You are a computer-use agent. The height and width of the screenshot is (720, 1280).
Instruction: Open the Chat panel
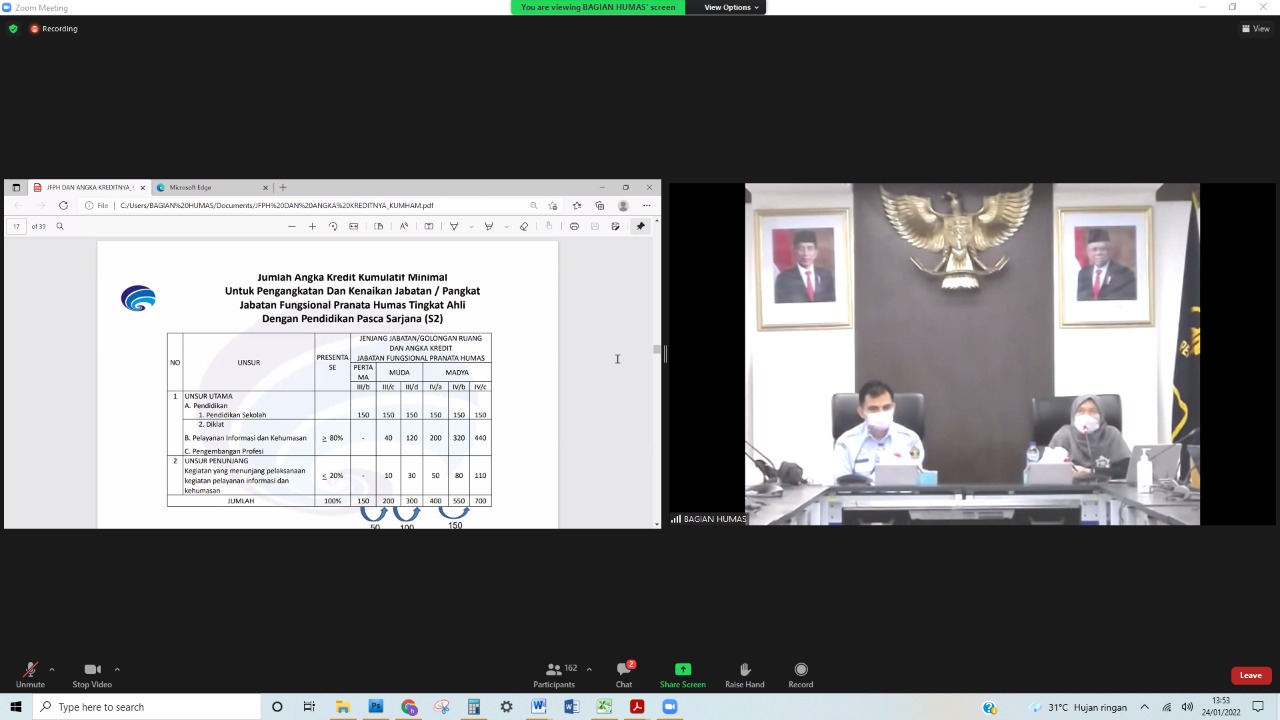pos(624,670)
